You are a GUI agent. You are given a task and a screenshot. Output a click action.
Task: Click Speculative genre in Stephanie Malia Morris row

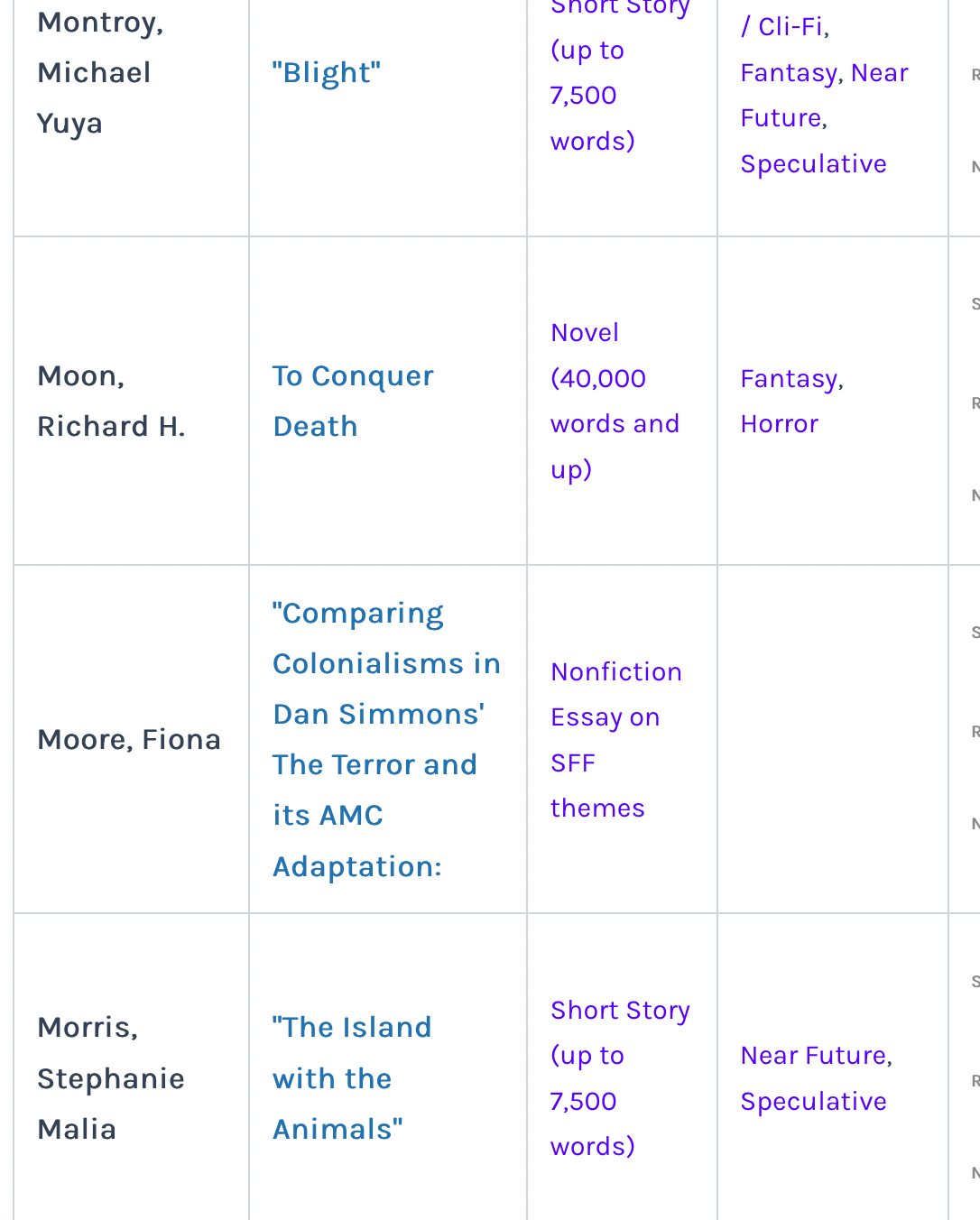coord(813,1102)
